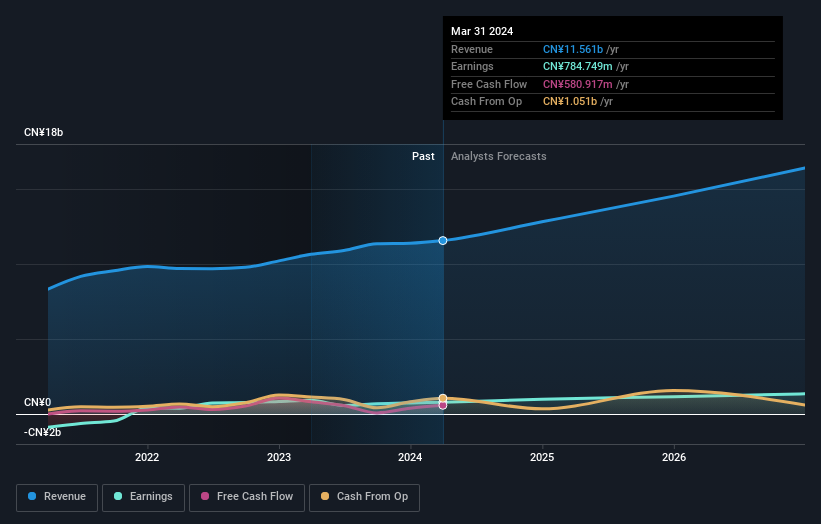Click the Analysts Forecasts label
Image resolution: width=821 pixels, height=524 pixels.
pyautogui.click(x=498, y=157)
